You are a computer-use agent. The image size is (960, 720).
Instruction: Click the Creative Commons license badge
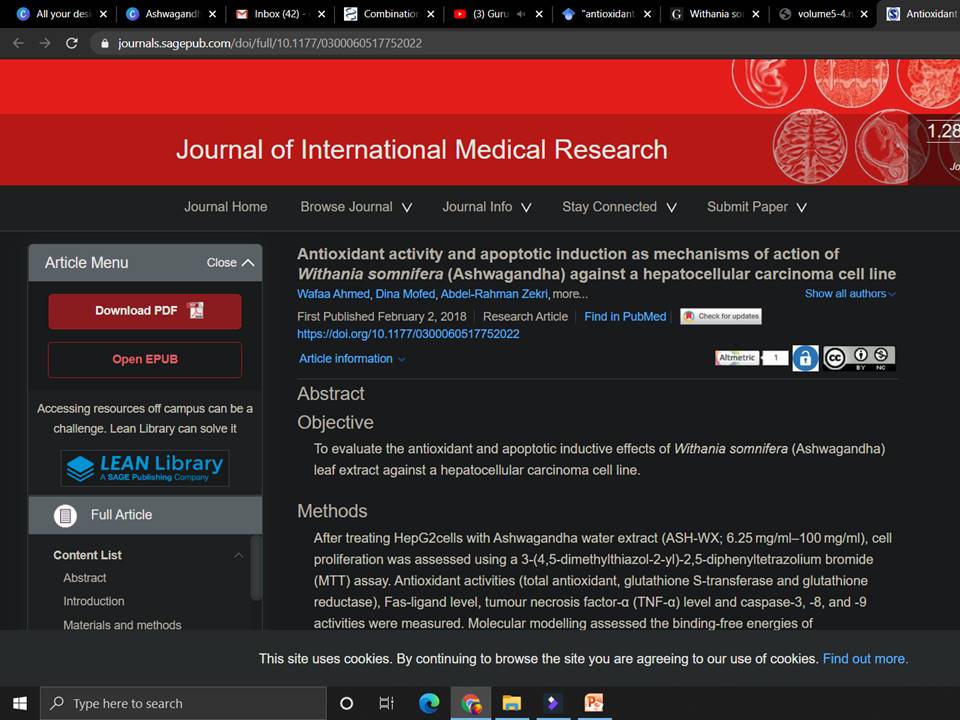(x=858, y=358)
